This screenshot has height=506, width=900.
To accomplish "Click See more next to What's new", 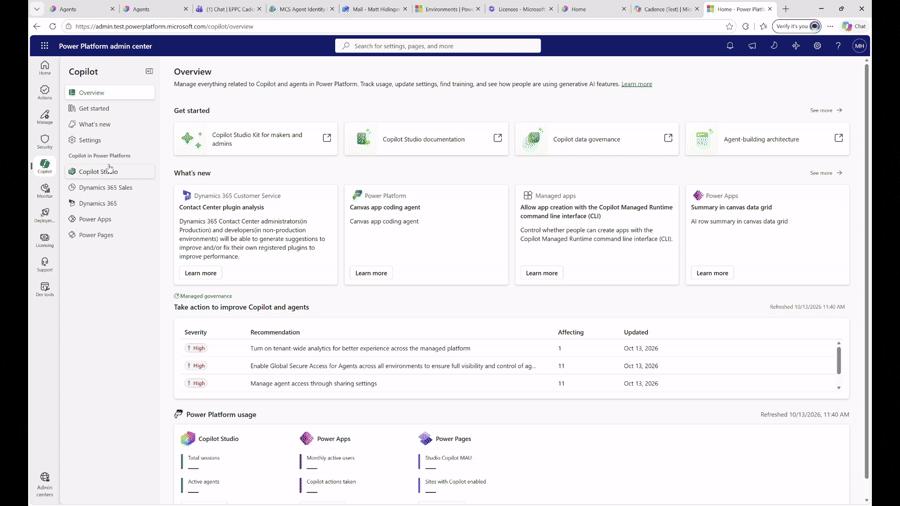I will click(x=826, y=173).
